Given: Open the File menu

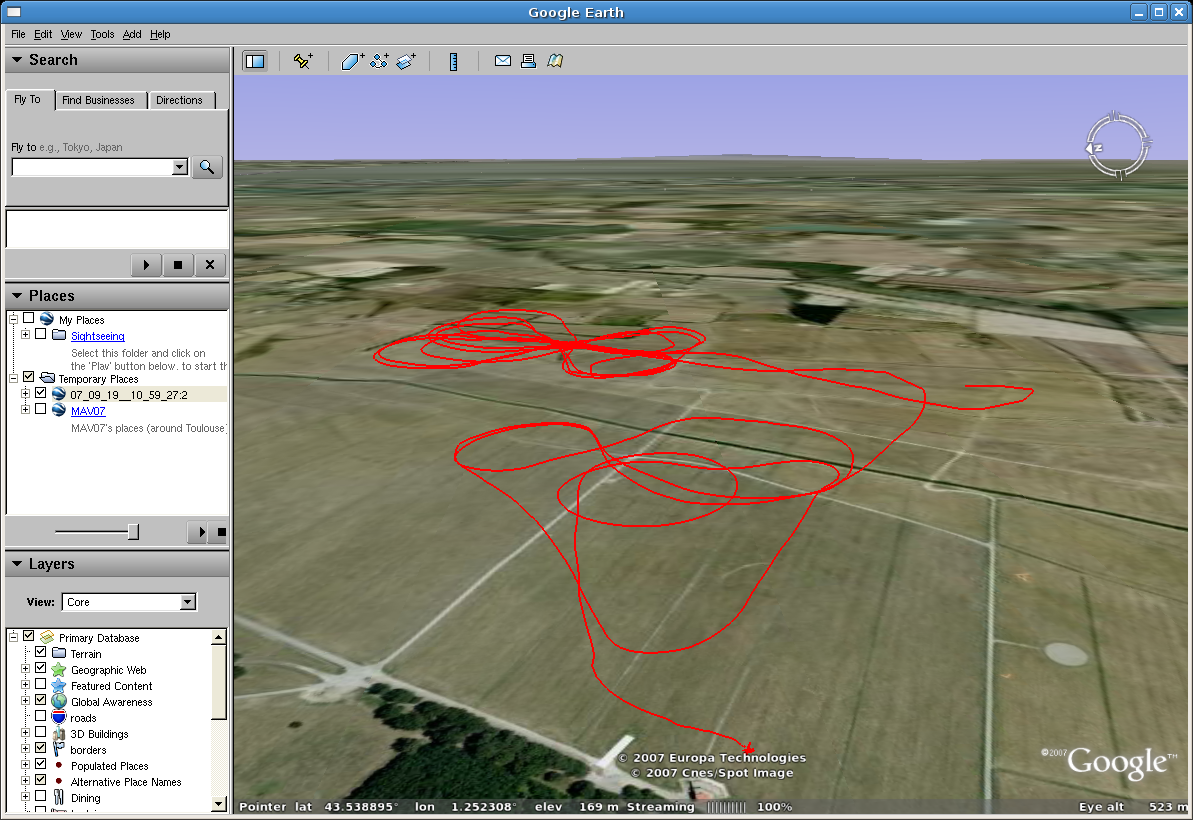Looking at the screenshot, I should [18, 34].
